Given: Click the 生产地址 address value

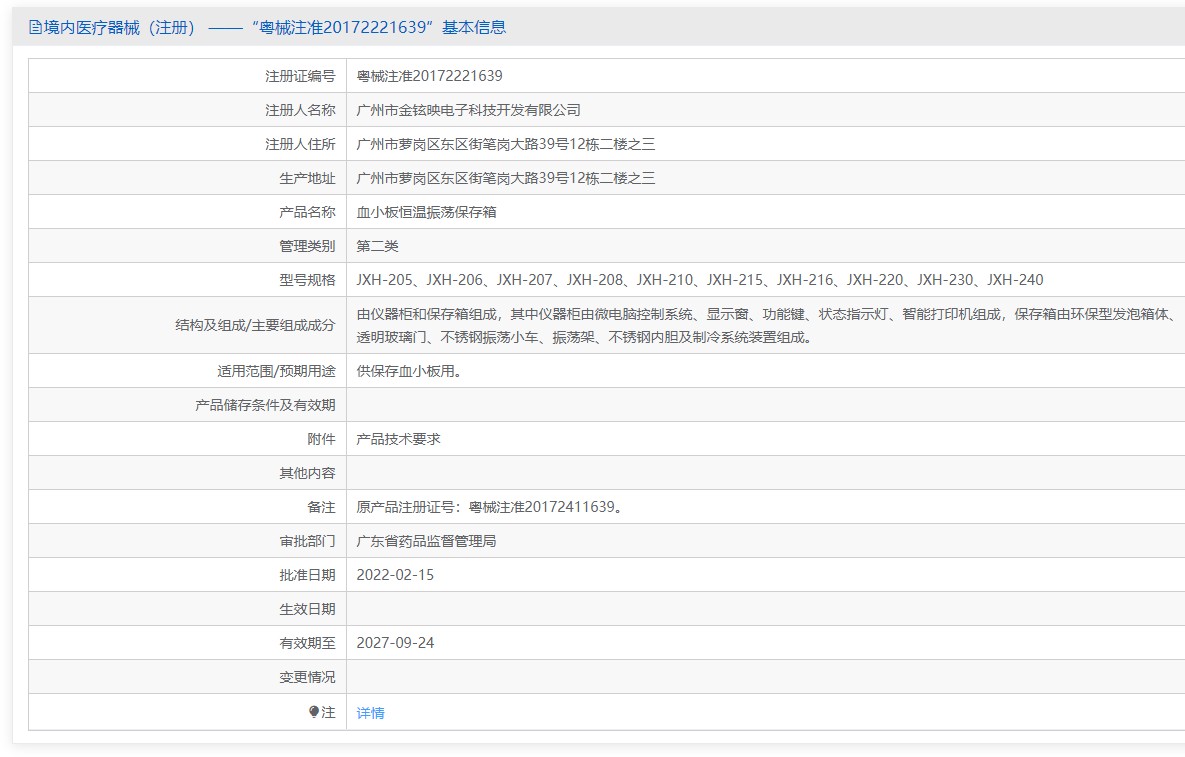Looking at the screenshot, I should tap(506, 178).
